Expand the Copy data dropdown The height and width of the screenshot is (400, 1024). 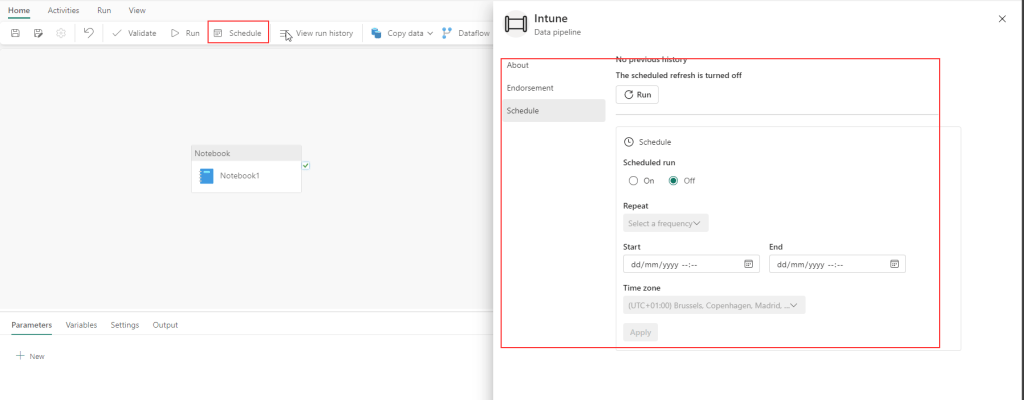click(429, 33)
